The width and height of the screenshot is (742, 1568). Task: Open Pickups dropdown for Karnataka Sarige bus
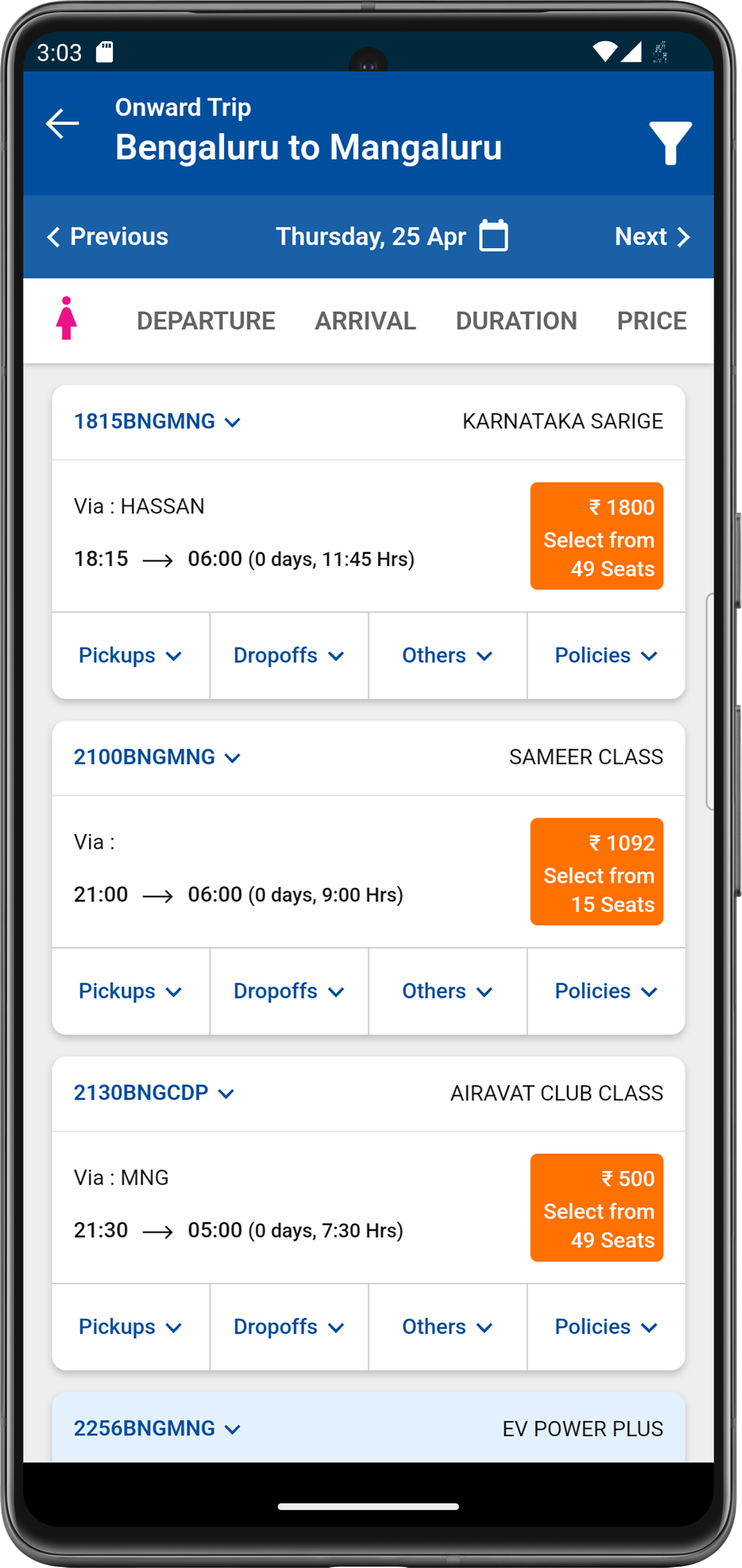130,656
